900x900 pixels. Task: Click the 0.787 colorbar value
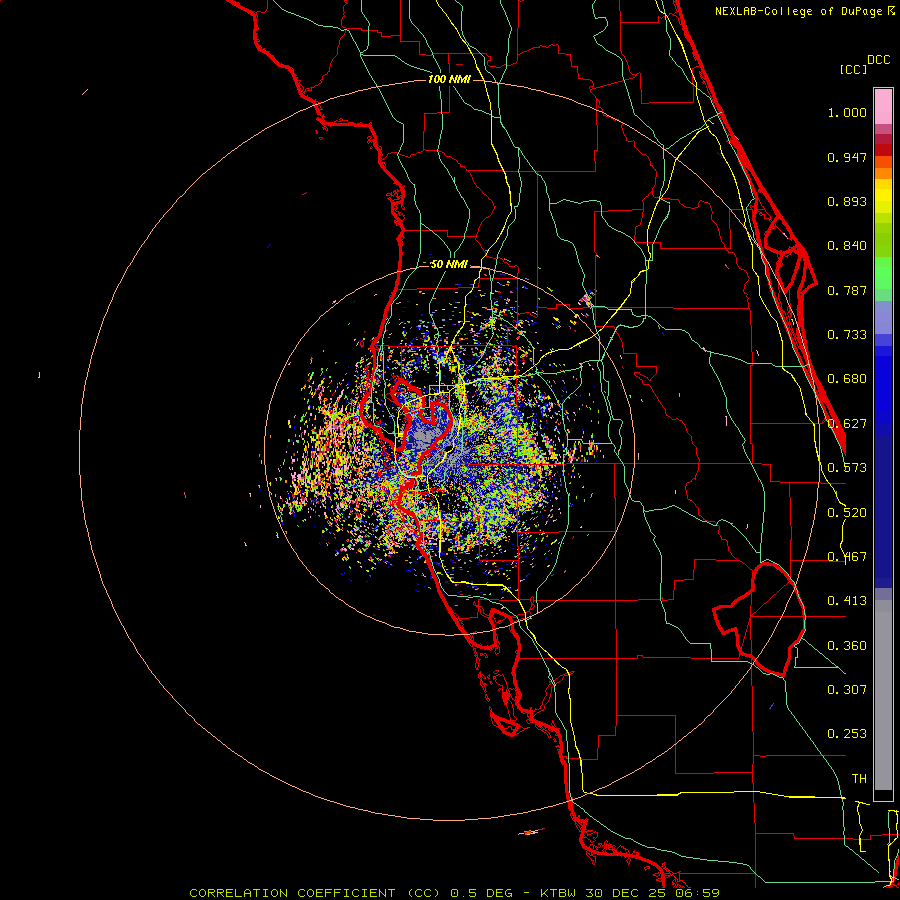847,290
